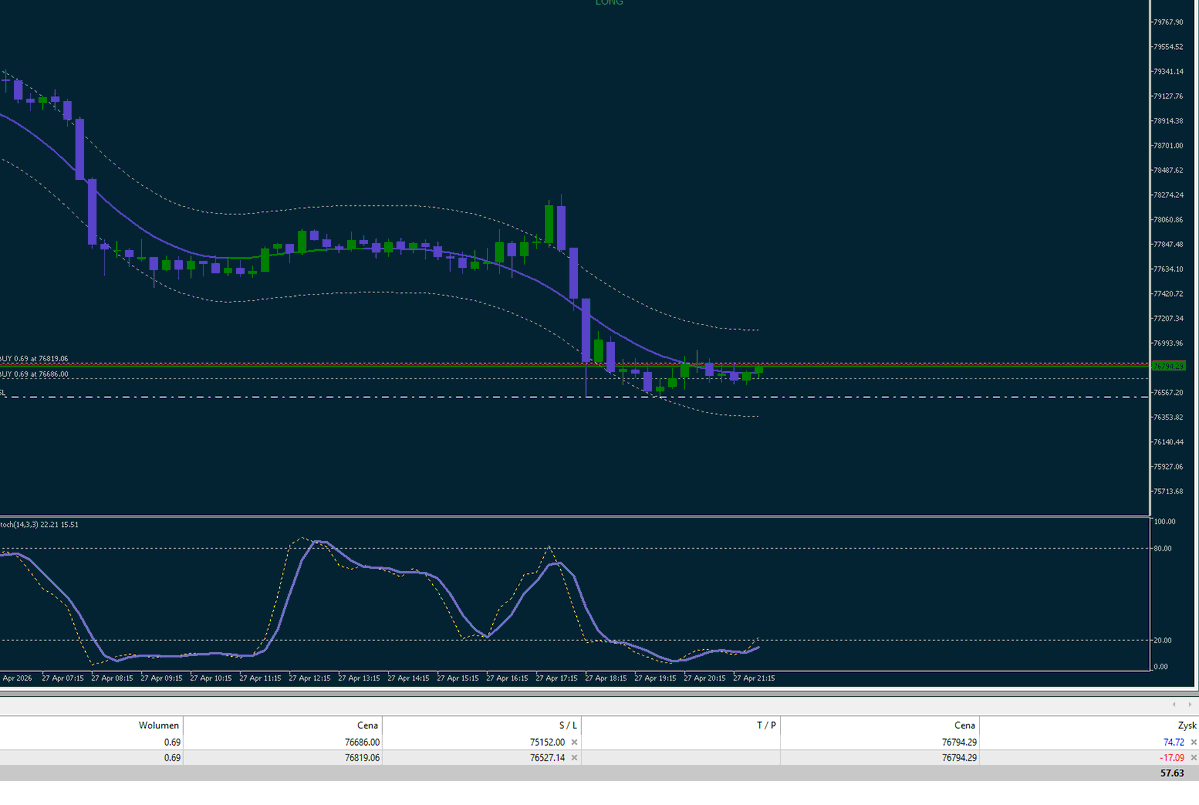Viewport: 1199px width, 805px height.
Task: Select the BUY 0.69 at 76819.06 chart label
Action: point(33,356)
